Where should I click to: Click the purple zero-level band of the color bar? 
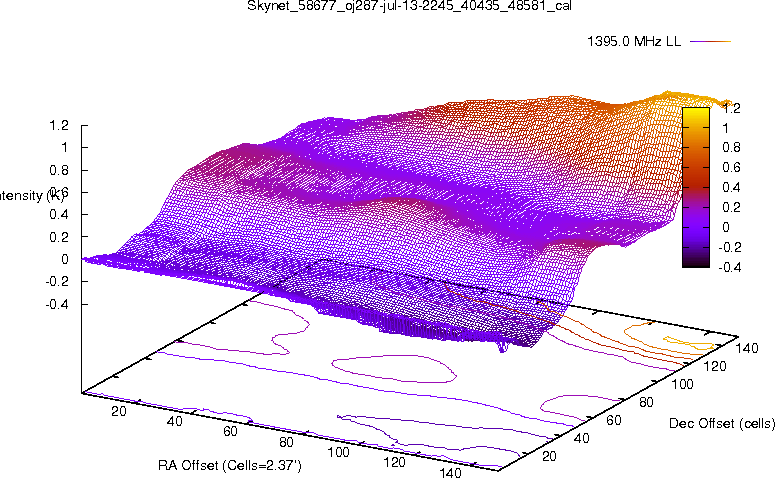(695, 227)
